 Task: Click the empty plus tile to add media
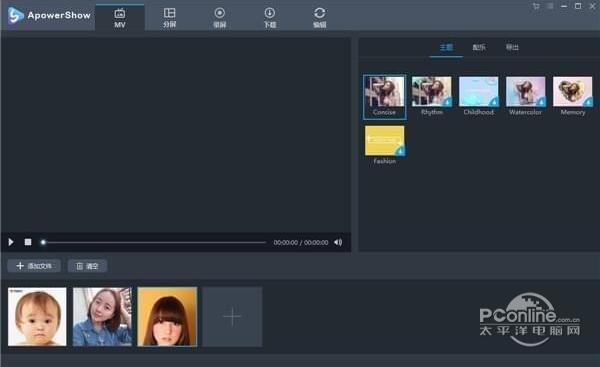click(x=232, y=317)
